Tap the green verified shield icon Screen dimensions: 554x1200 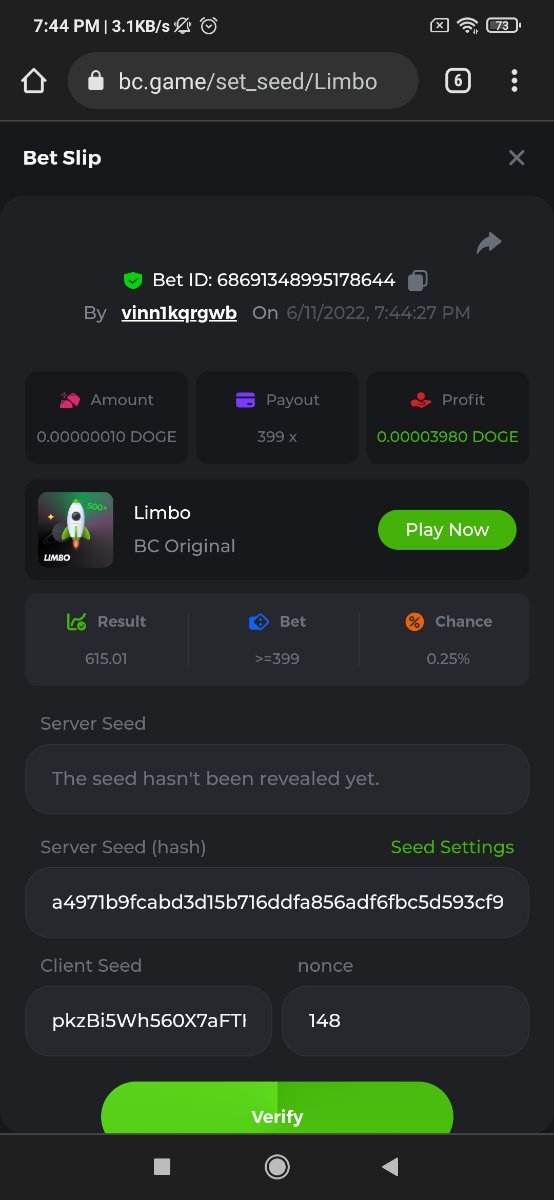(133, 280)
